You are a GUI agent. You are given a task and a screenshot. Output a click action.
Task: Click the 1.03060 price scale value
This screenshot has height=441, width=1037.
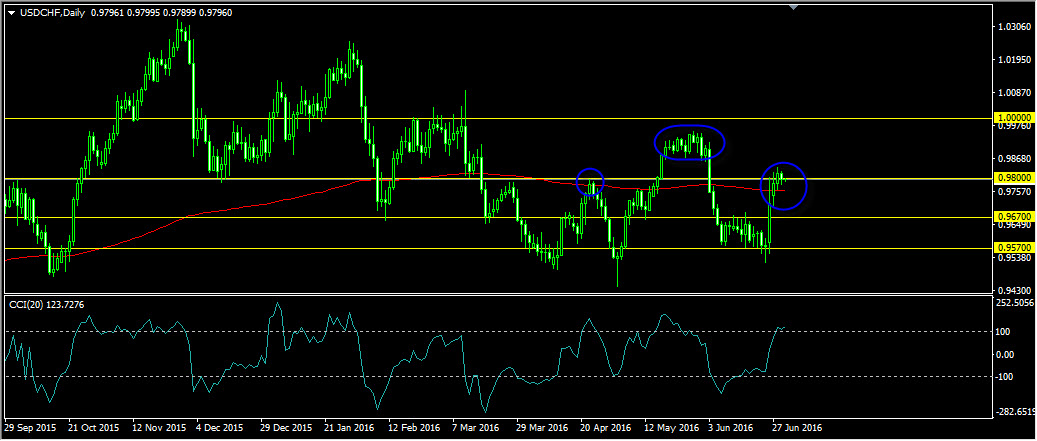tap(1014, 28)
